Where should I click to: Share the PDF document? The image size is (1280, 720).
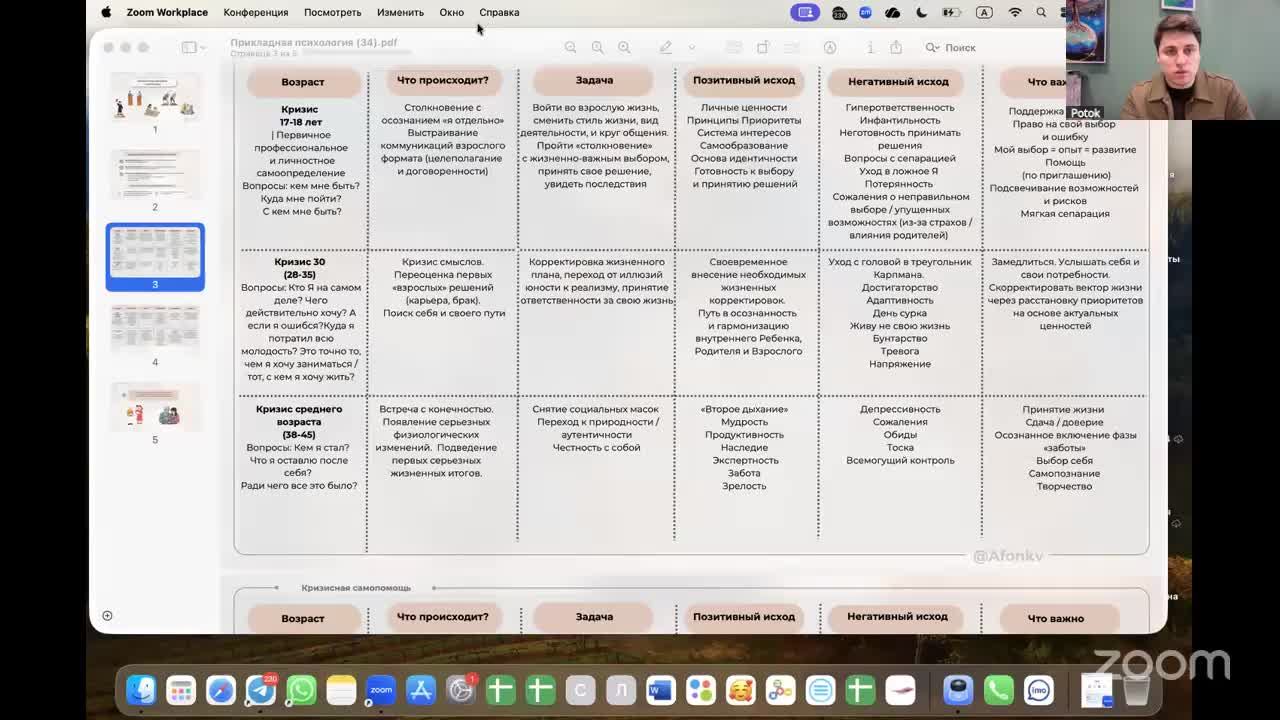tap(896, 47)
